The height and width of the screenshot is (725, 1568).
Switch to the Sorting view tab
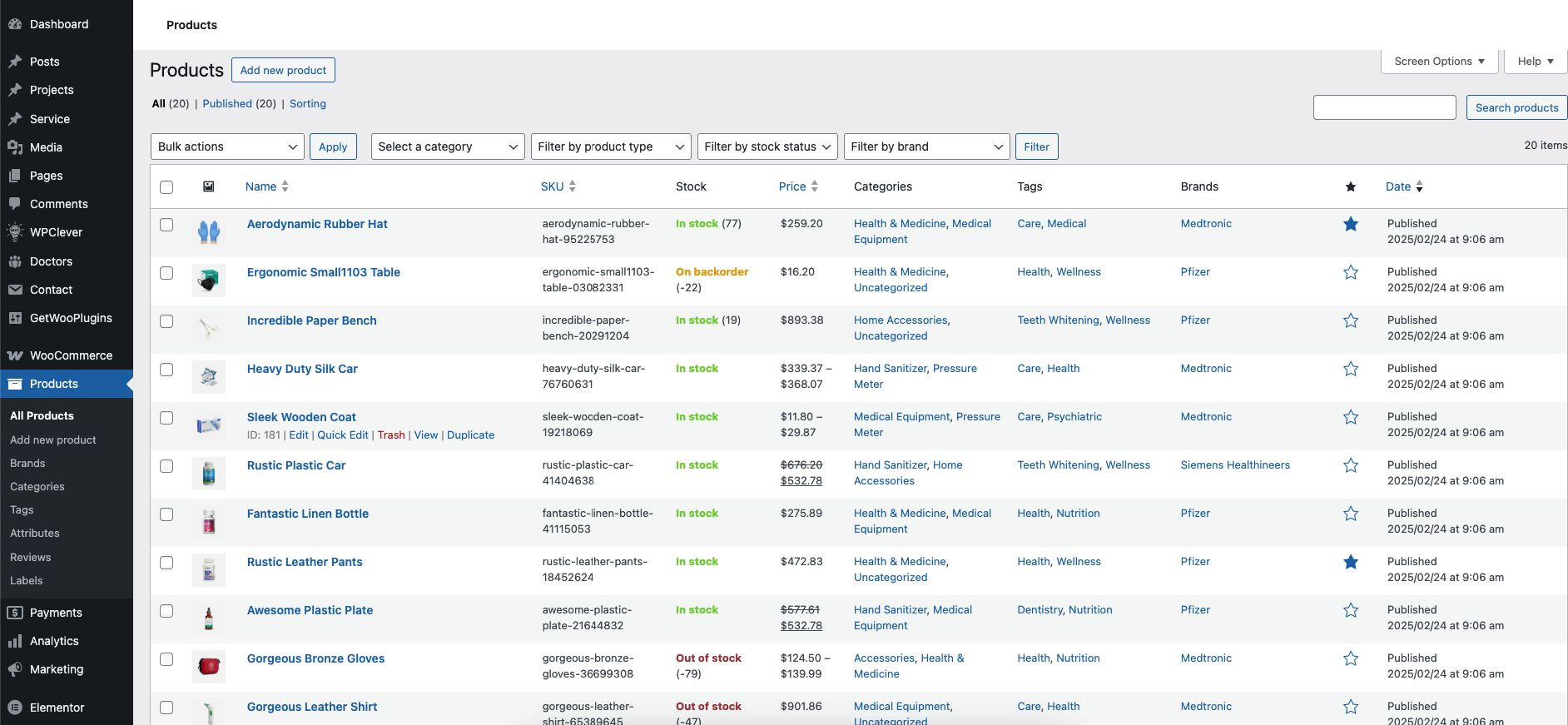pos(307,104)
